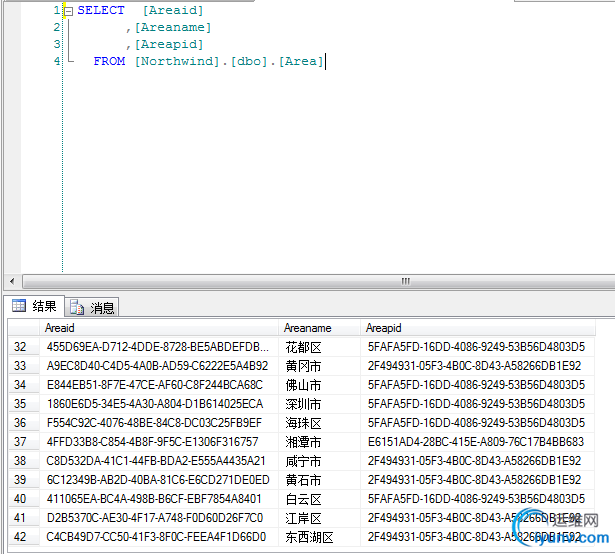Click the Areaname cell 湘潭市
Screen dimensions: 615x554
(319, 442)
